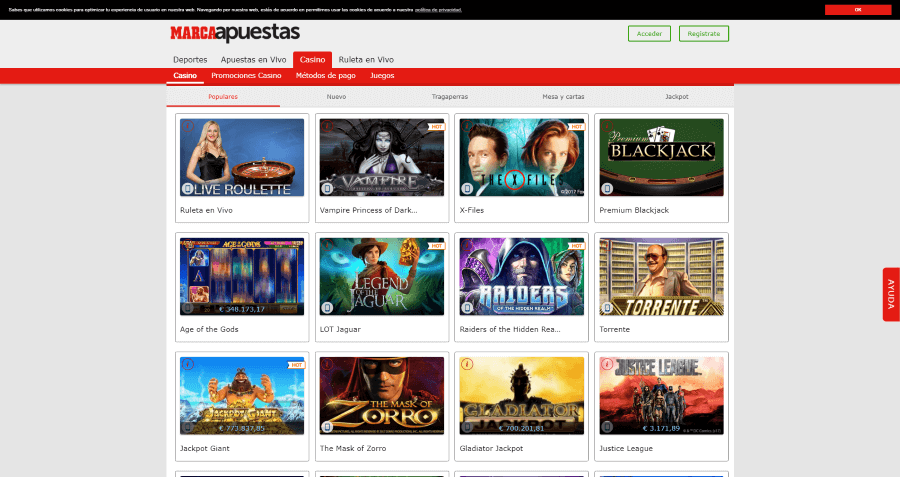Open Ruleta en Vivo in main navigation
The width and height of the screenshot is (900, 477).
(x=366, y=60)
